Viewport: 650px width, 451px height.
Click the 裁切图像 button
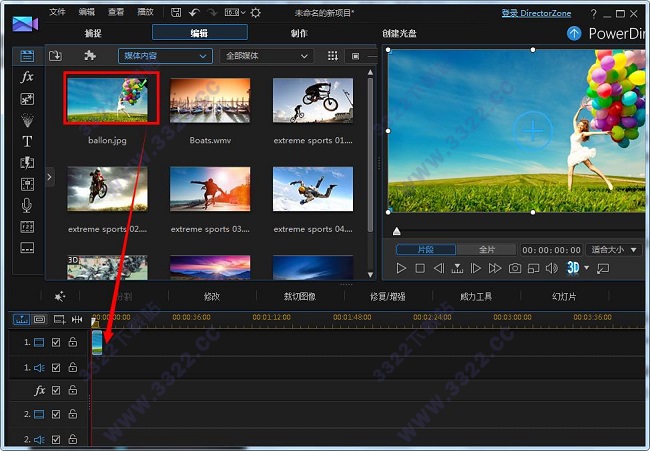click(300, 296)
